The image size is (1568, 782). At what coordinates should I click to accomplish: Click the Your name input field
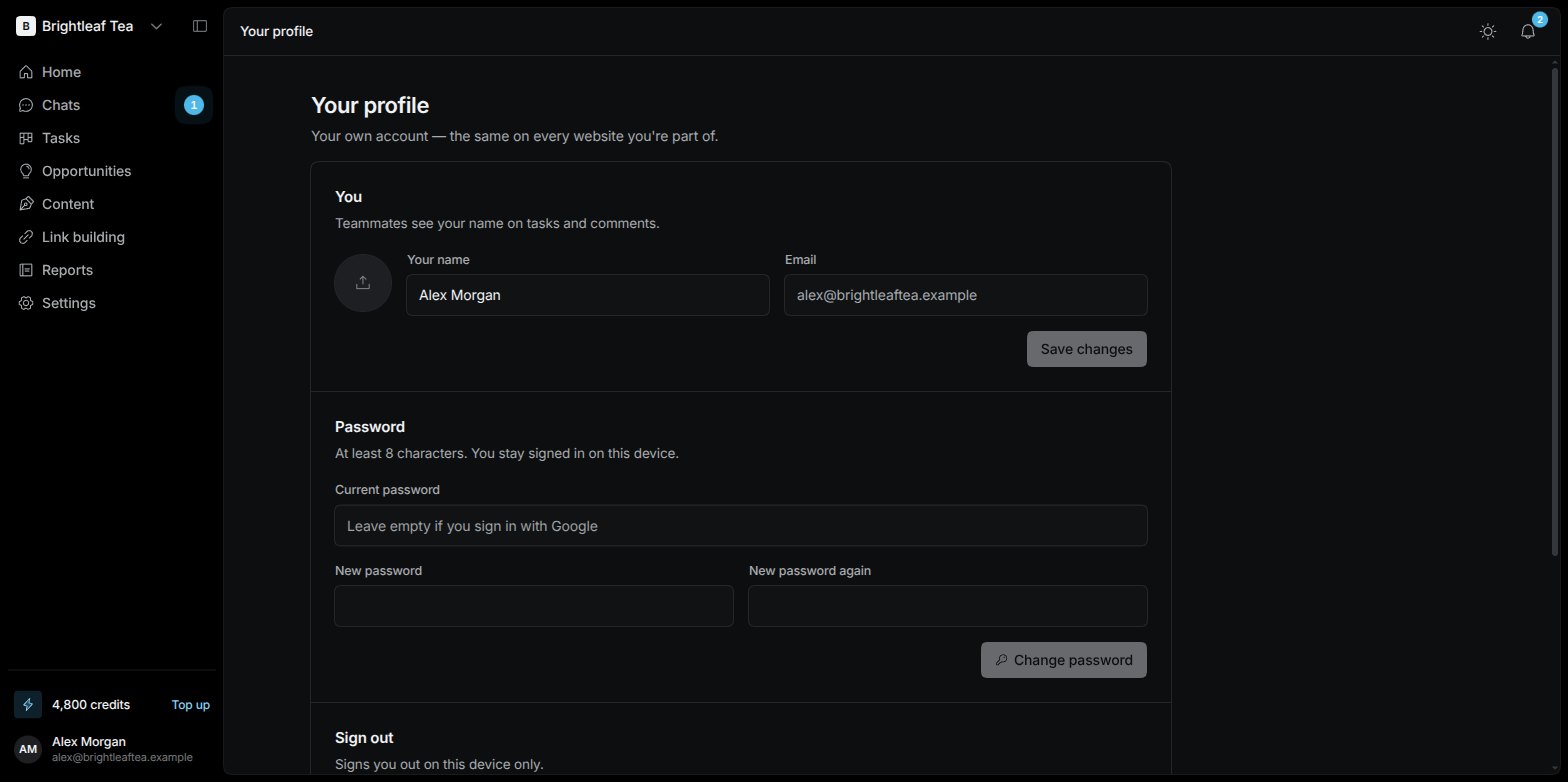point(588,295)
